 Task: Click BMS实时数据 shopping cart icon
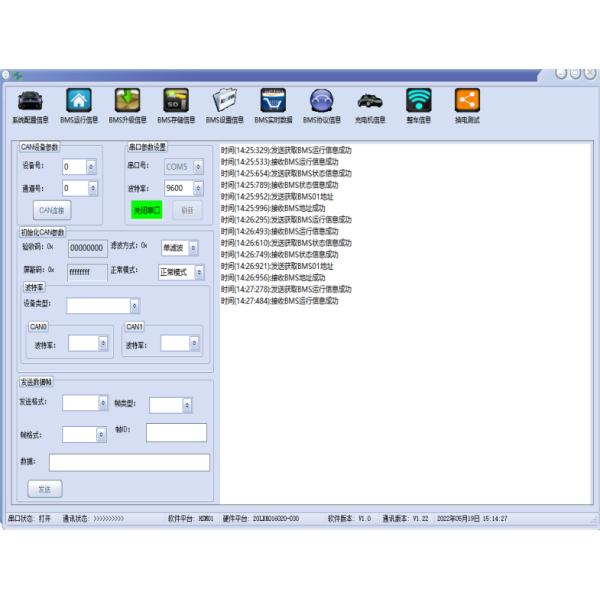(x=272, y=100)
